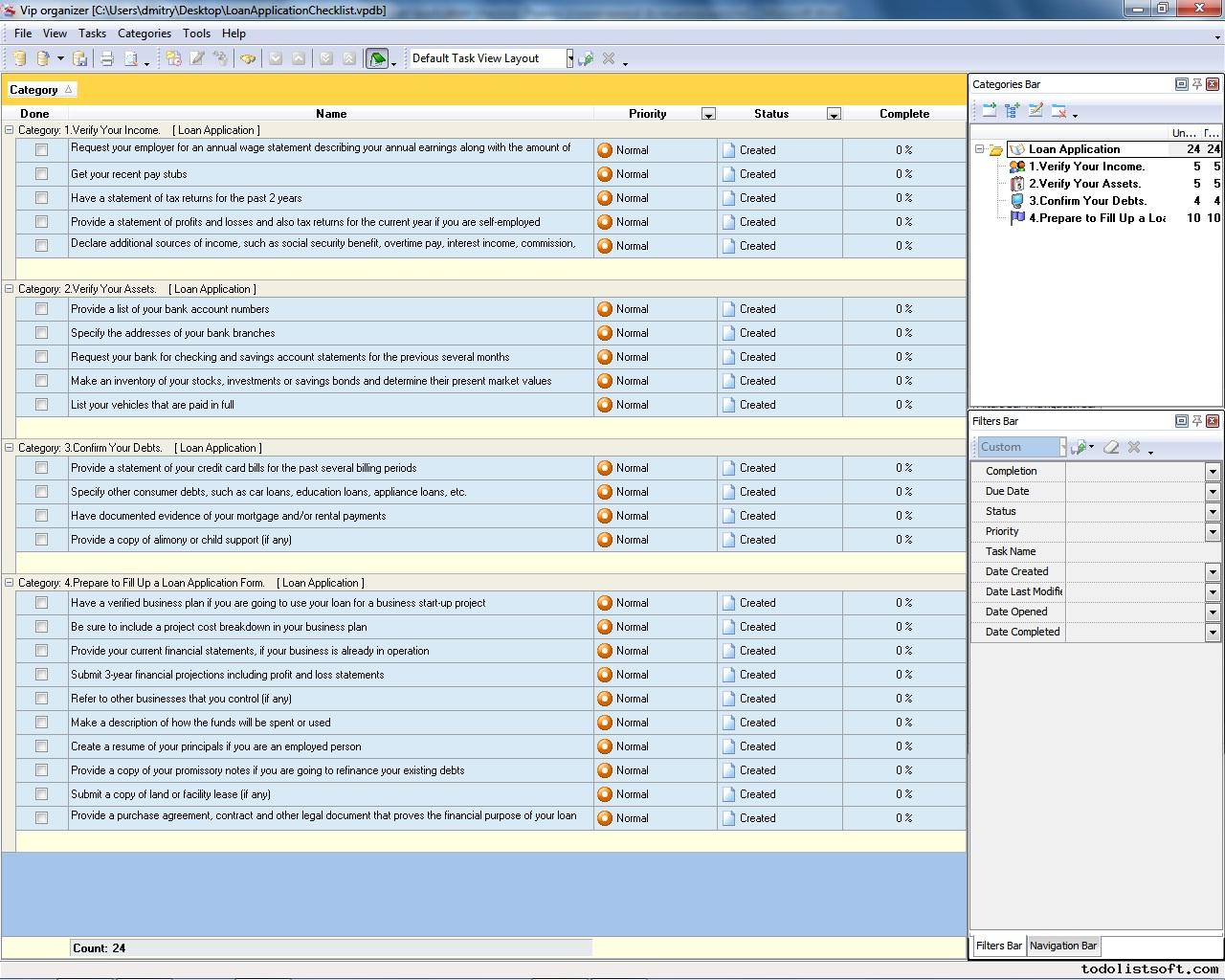Screen dimensions: 1225x980
Task: Click the green flag toolbar button
Action: (377, 59)
